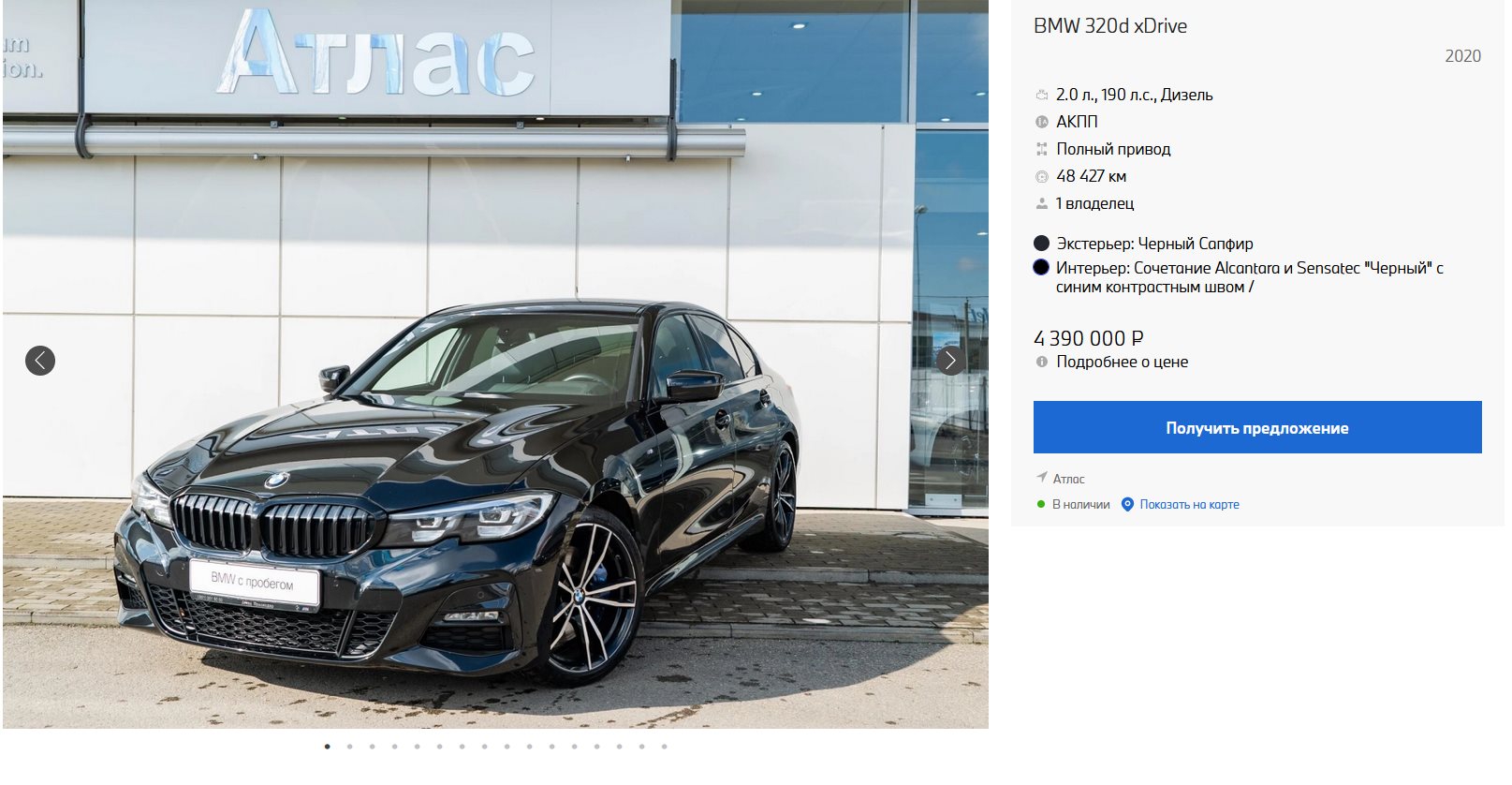Click the Получить предложение button
1512x785 pixels.
pyautogui.click(x=1257, y=427)
